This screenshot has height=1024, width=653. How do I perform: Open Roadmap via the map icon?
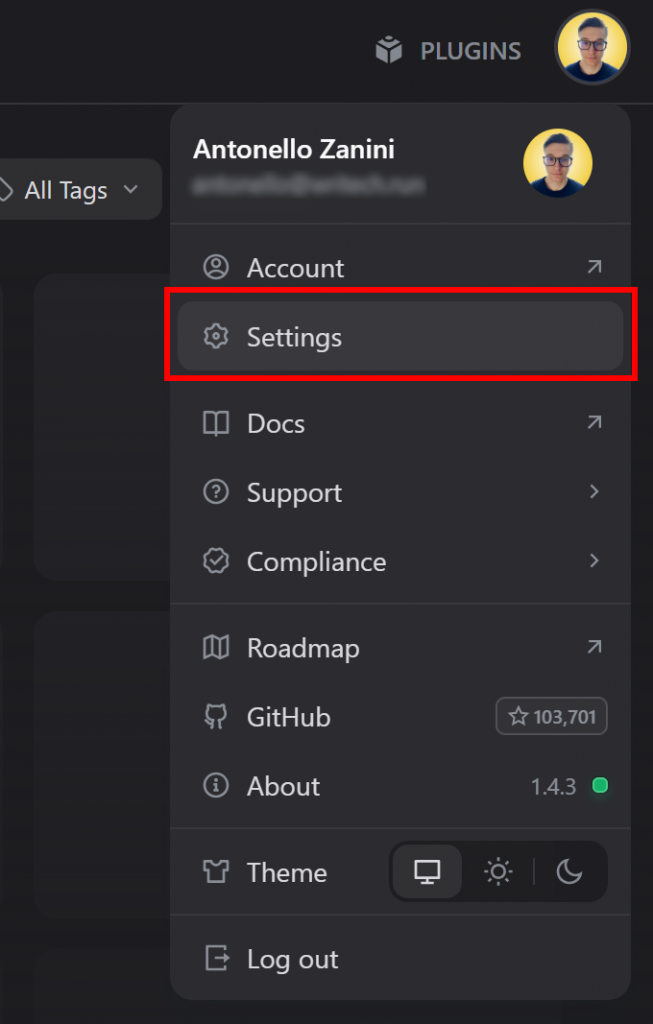(x=215, y=647)
